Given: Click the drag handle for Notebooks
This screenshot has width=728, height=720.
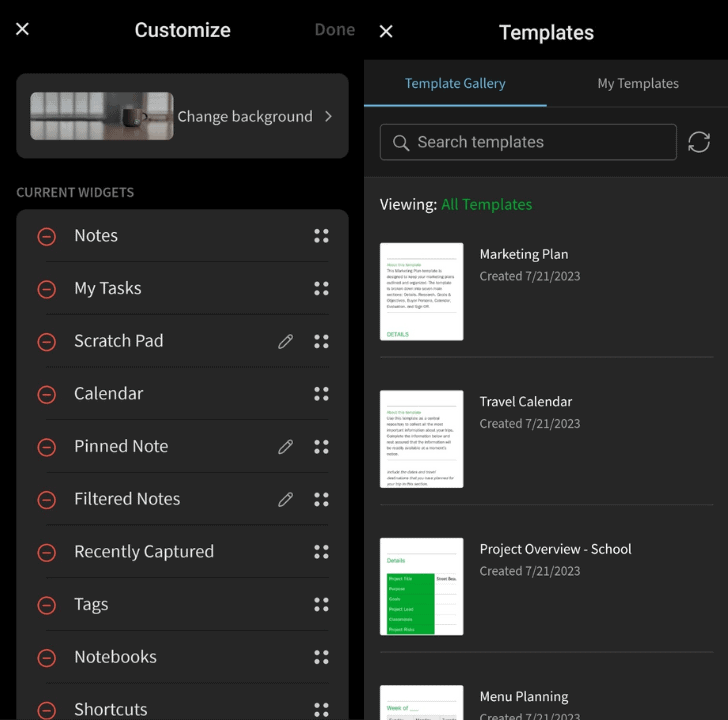Looking at the screenshot, I should click(321, 657).
